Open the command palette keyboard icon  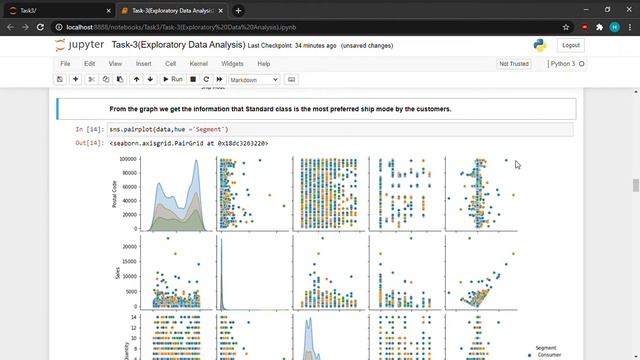click(x=291, y=79)
